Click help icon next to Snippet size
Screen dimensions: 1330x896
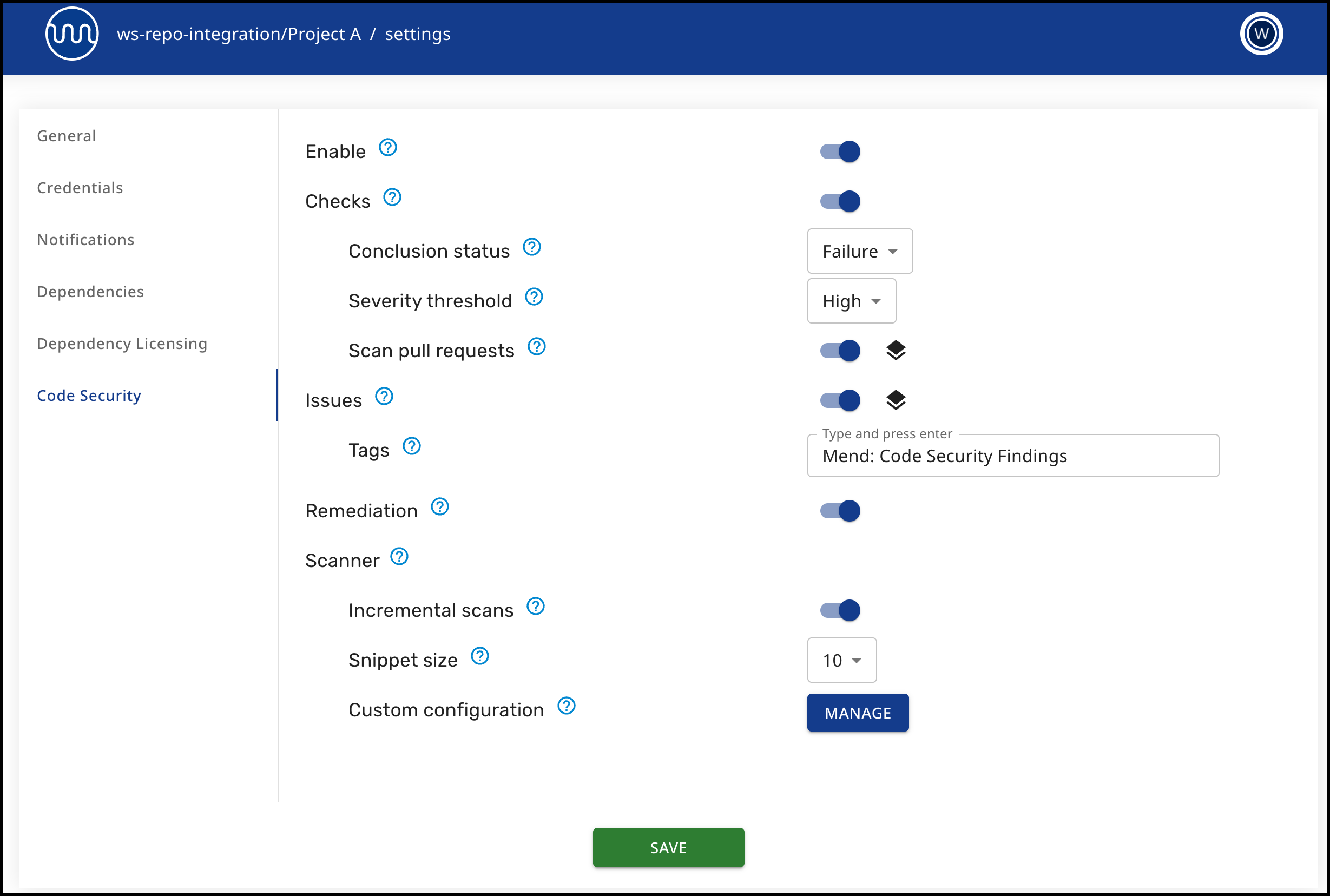click(480, 656)
